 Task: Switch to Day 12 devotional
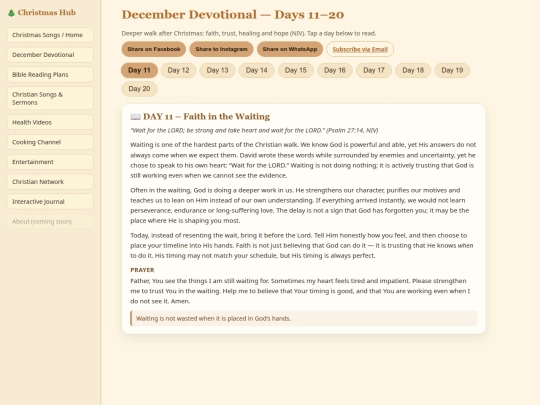tap(178, 70)
